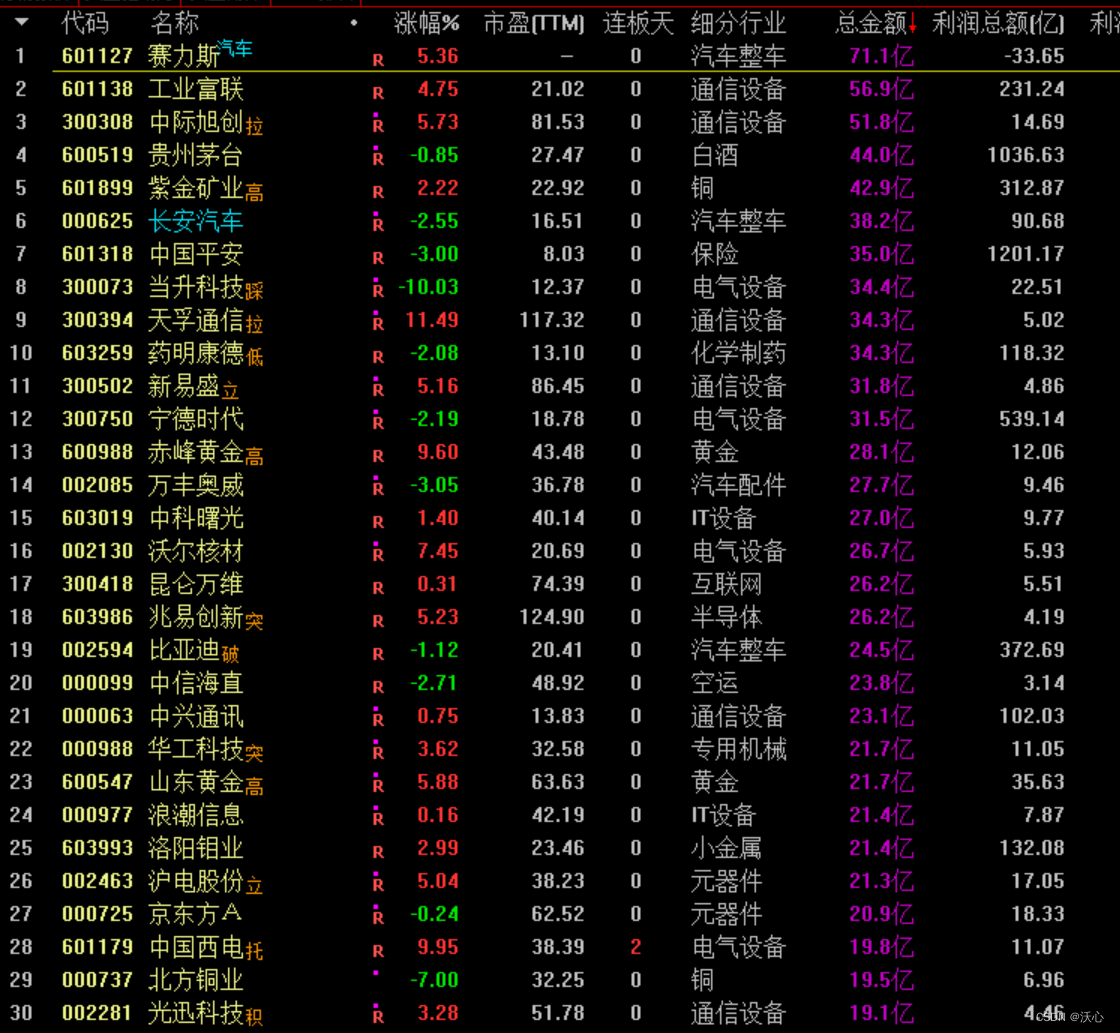
Task: Select stock name 沃尔核材
Action: coord(196,551)
